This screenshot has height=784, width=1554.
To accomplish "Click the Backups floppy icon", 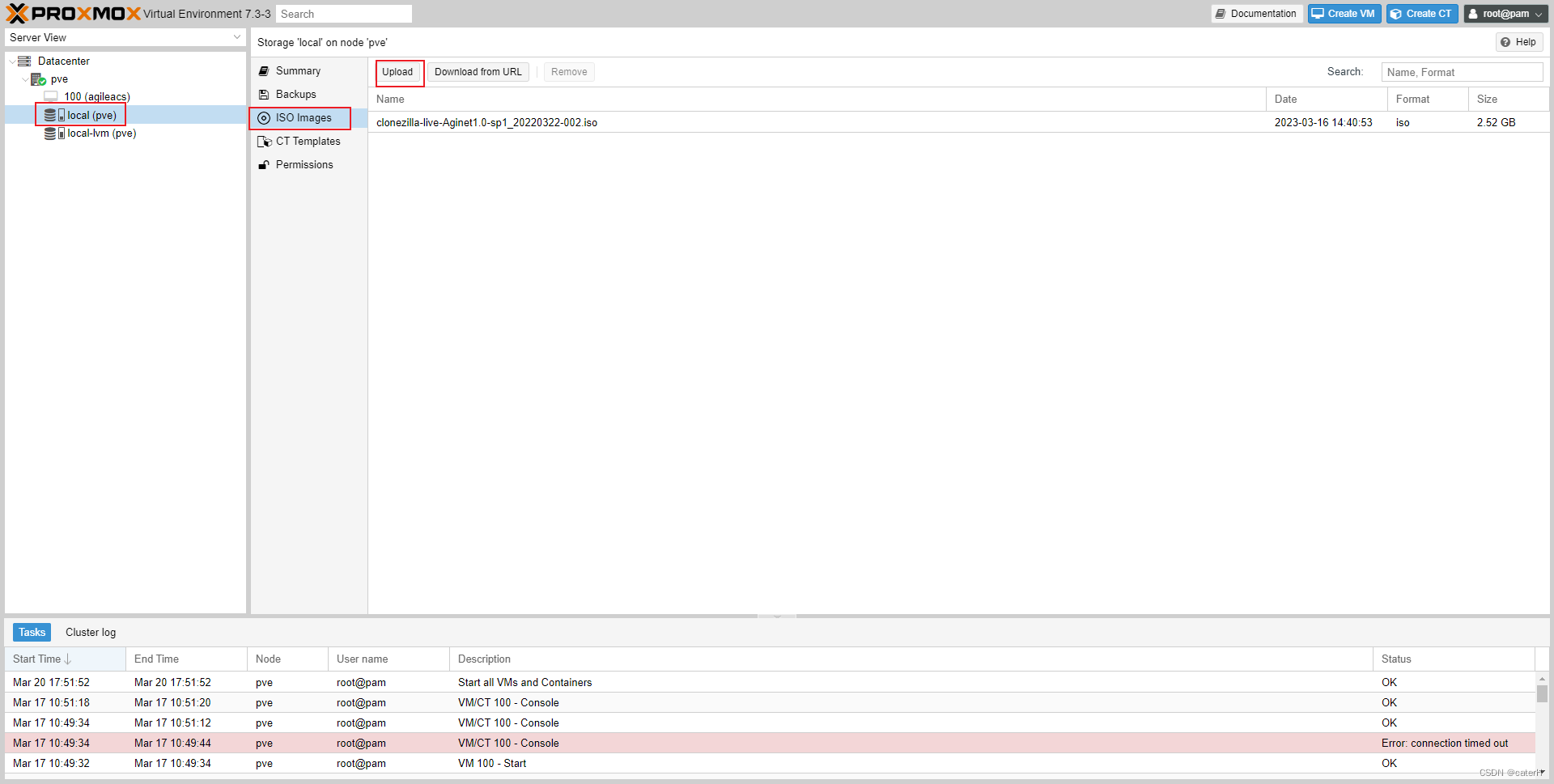I will [264, 95].
